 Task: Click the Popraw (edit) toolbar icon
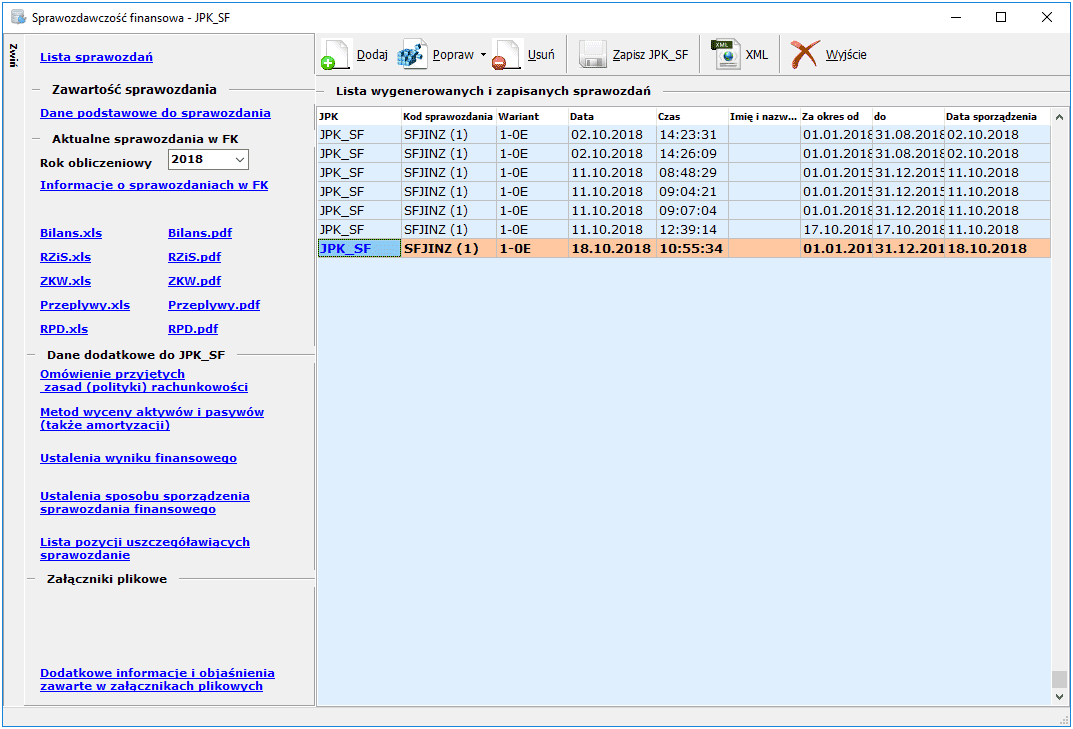[x=412, y=55]
